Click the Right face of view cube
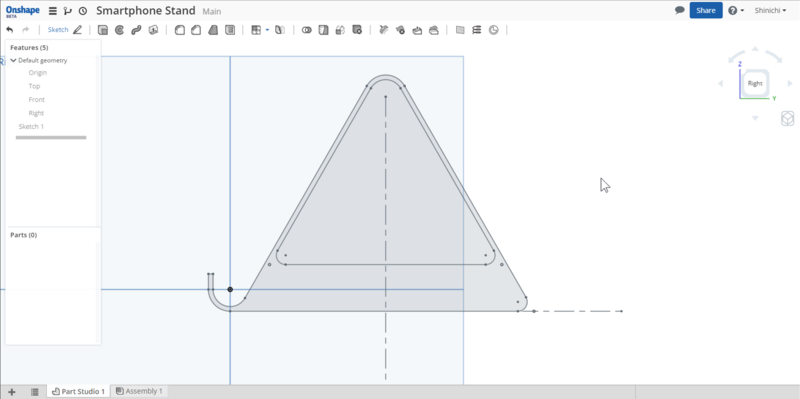800x399 pixels. (755, 83)
